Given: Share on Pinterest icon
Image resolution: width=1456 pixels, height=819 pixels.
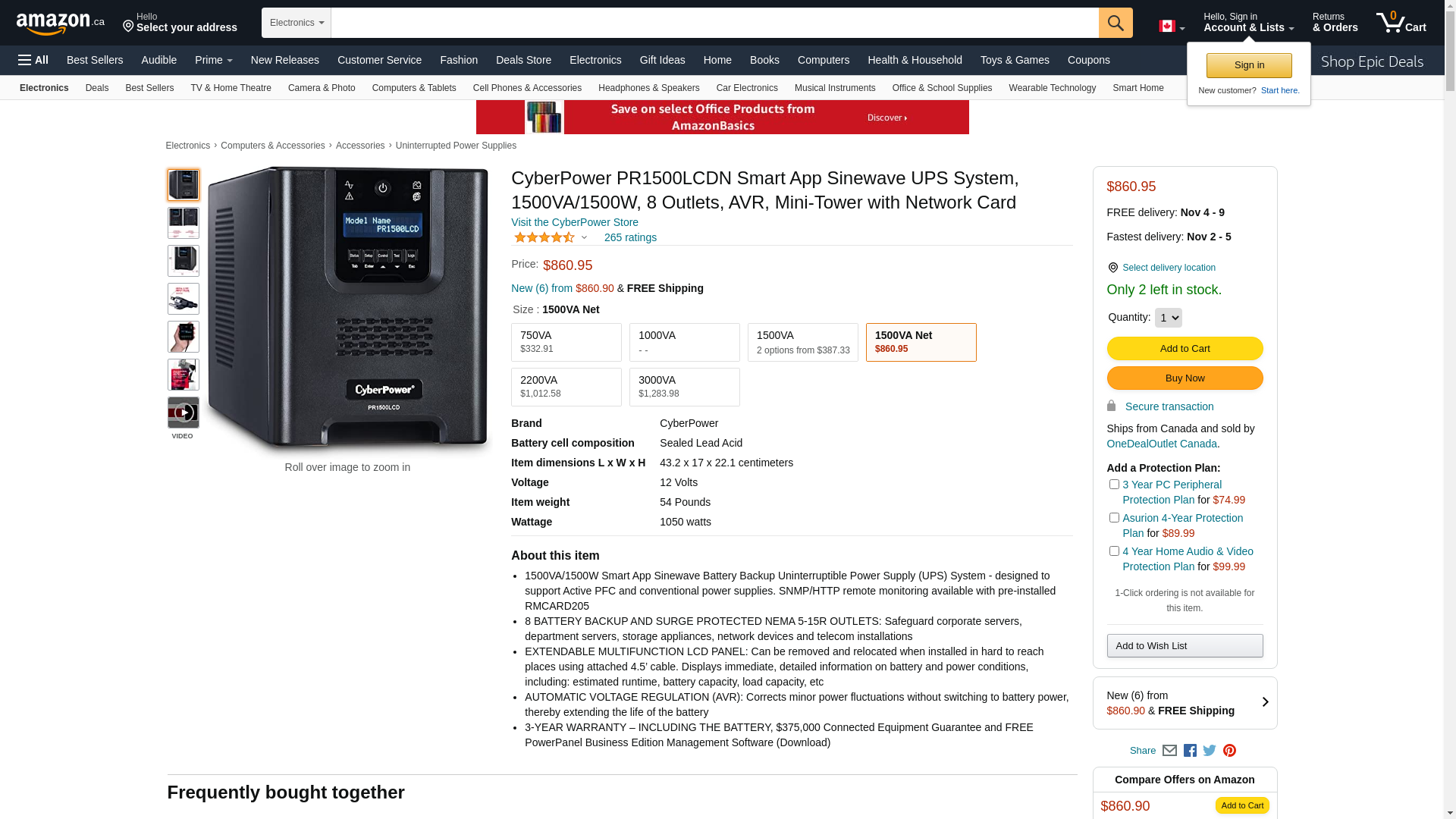Looking at the screenshot, I should point(1229,751).
